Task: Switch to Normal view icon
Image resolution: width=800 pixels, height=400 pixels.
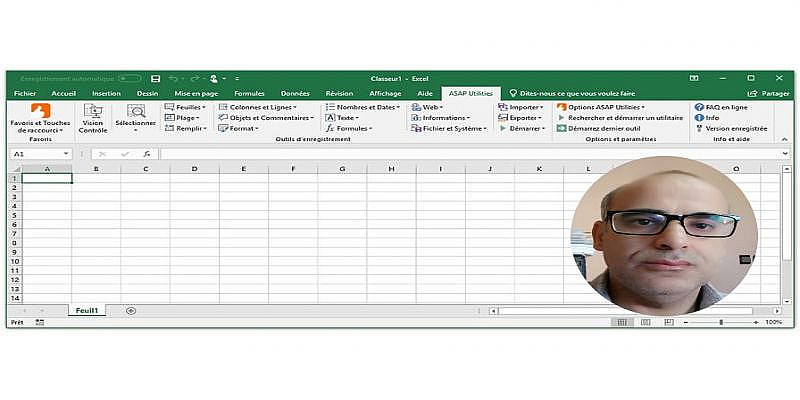Action: (622, 322)
